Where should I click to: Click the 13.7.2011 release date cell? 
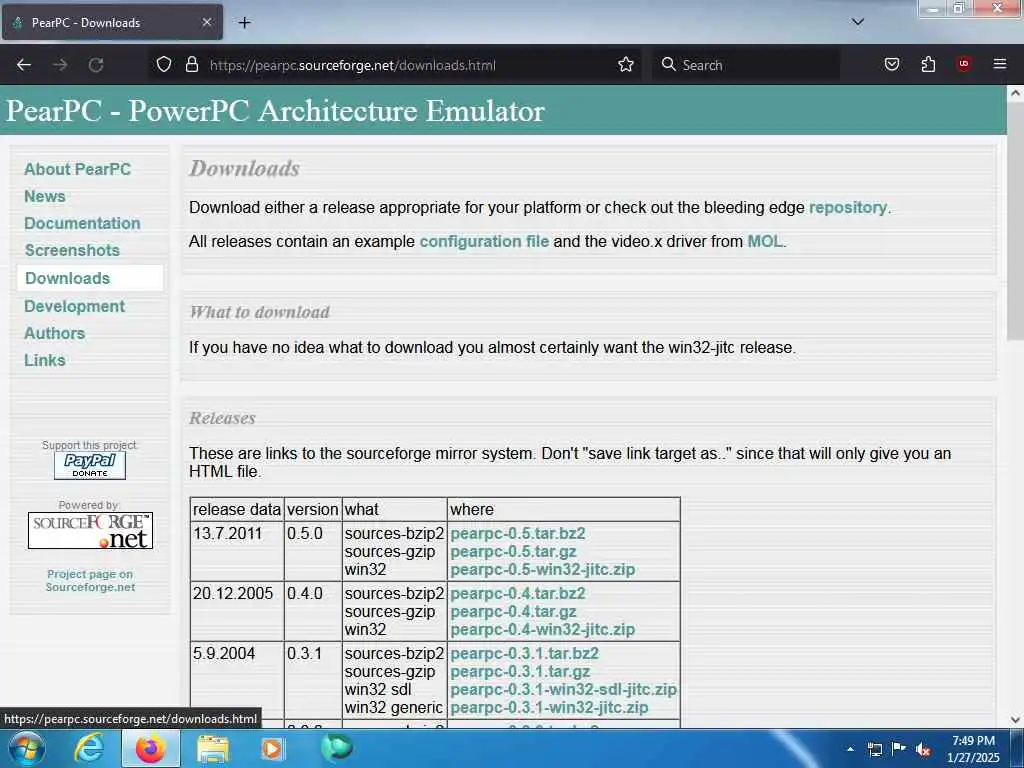(237, 551)
